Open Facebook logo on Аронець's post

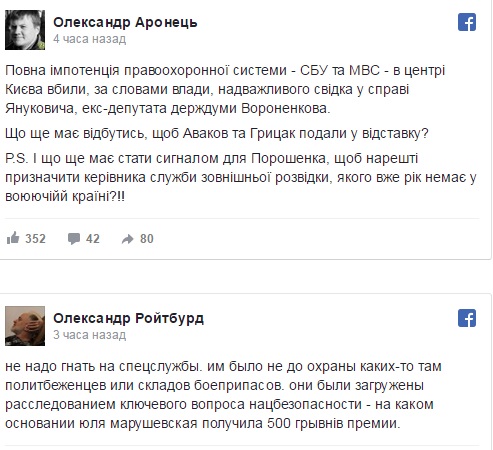coord(467,22)
